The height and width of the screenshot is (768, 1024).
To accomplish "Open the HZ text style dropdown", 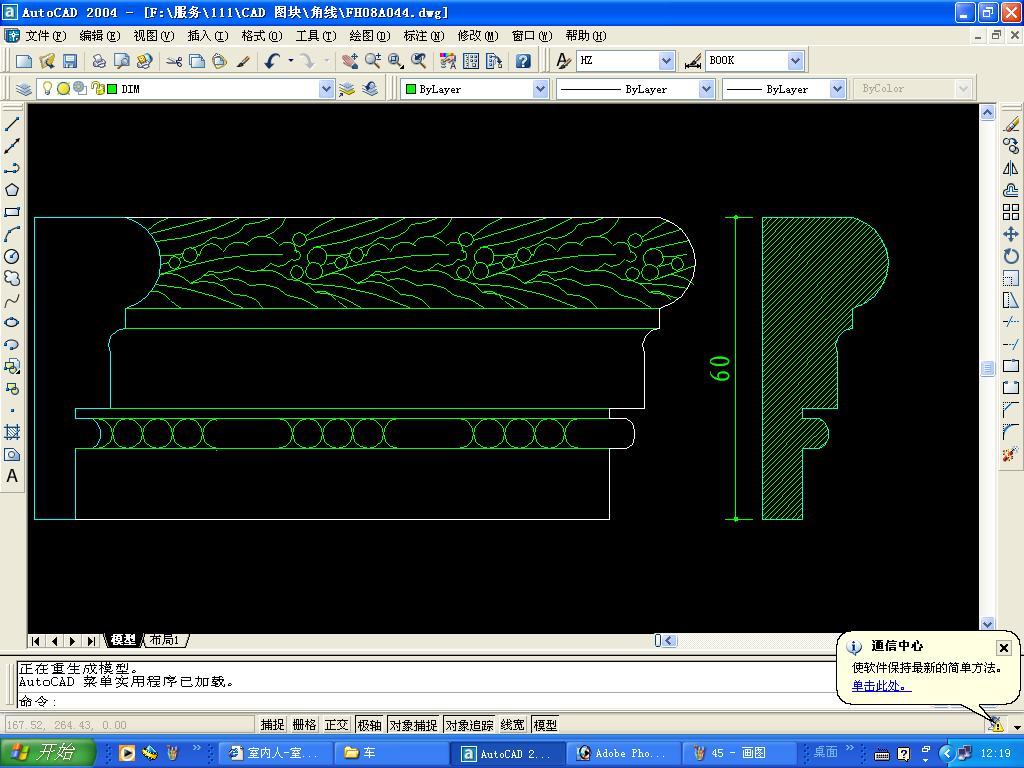I will pos(666,61).
